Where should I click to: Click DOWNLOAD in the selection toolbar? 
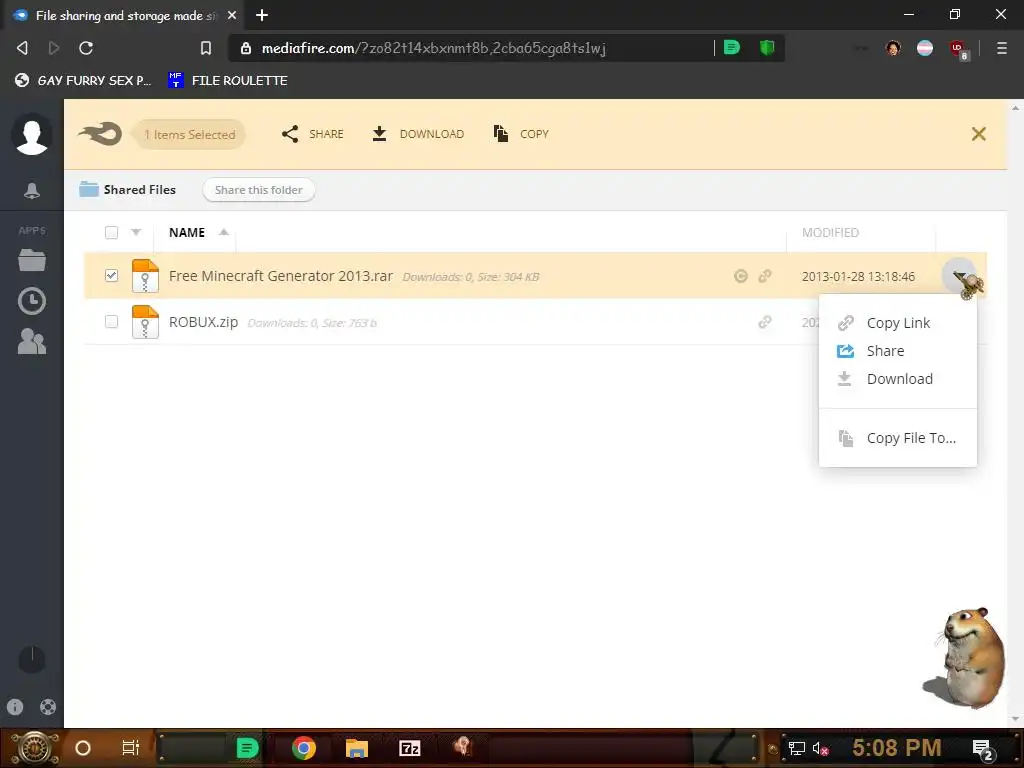(x=418, y=134)
